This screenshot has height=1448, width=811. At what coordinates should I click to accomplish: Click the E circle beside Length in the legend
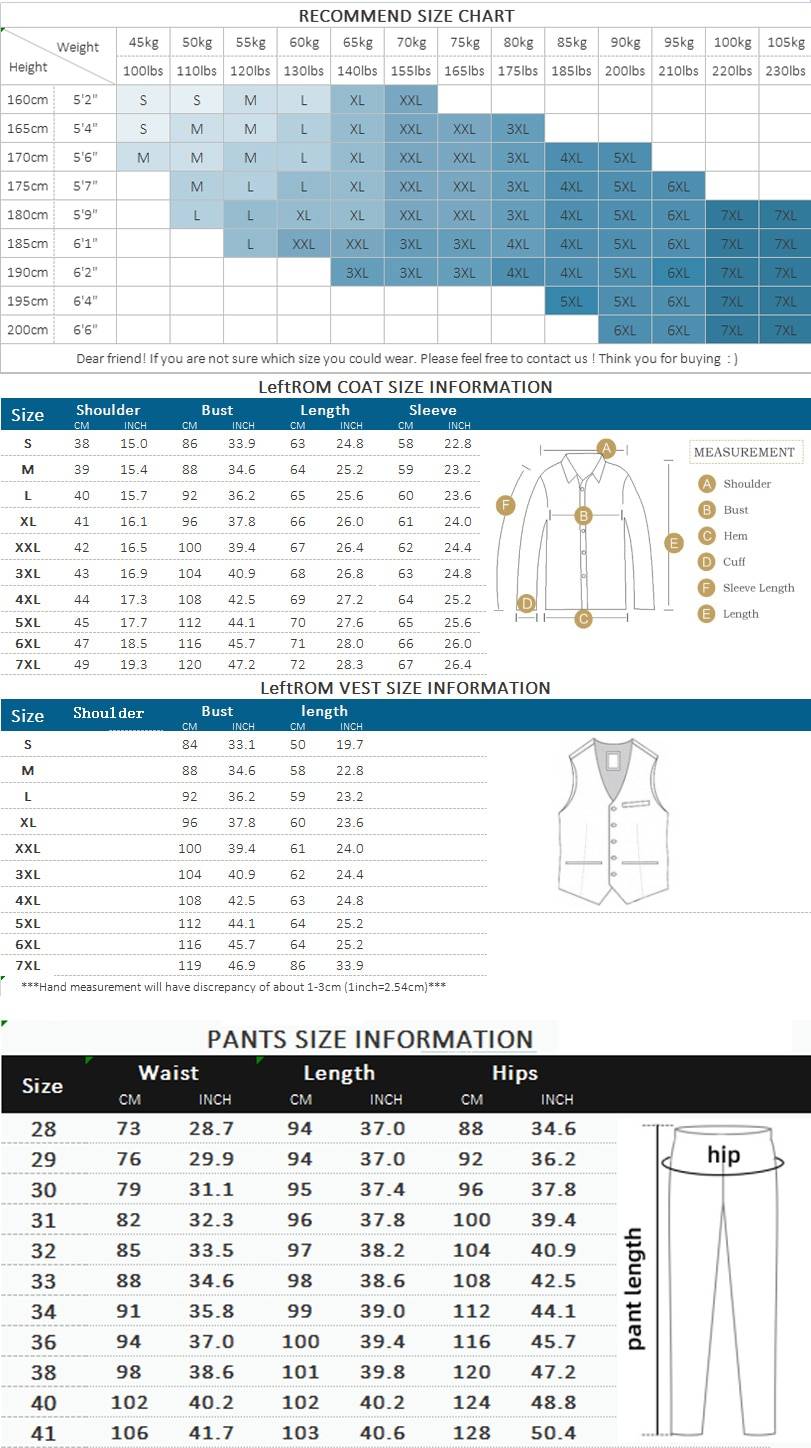[707, 614]
